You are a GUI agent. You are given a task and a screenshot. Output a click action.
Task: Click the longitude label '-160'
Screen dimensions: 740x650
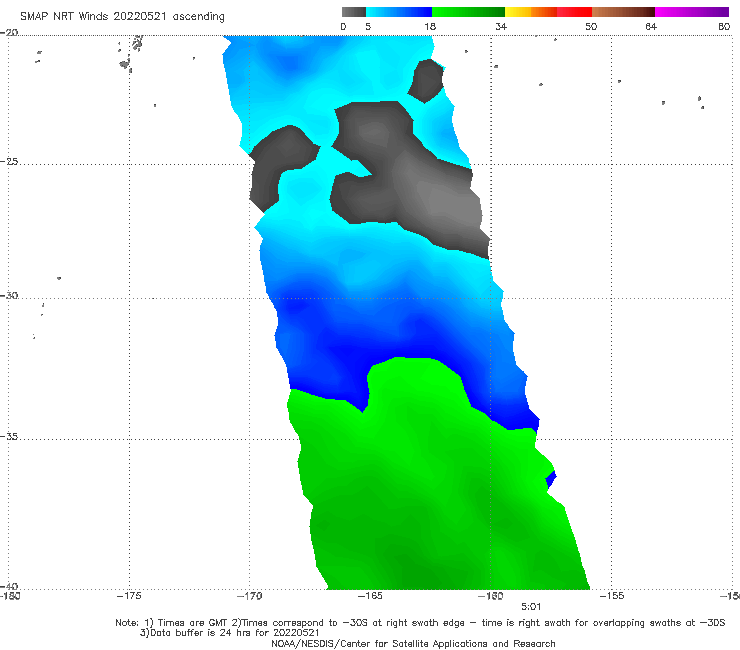tap(491, 596)
